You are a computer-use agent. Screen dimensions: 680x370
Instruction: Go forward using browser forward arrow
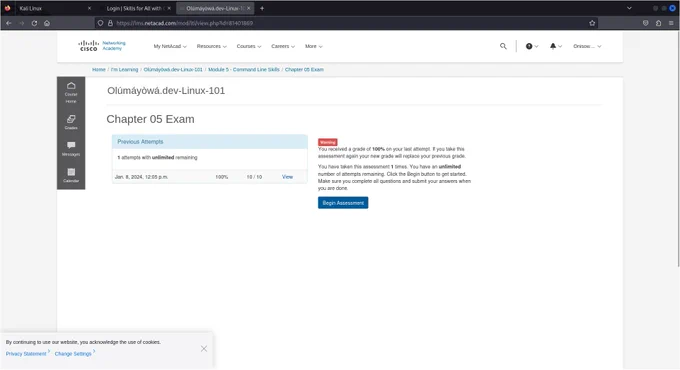[x=21, y=23]
